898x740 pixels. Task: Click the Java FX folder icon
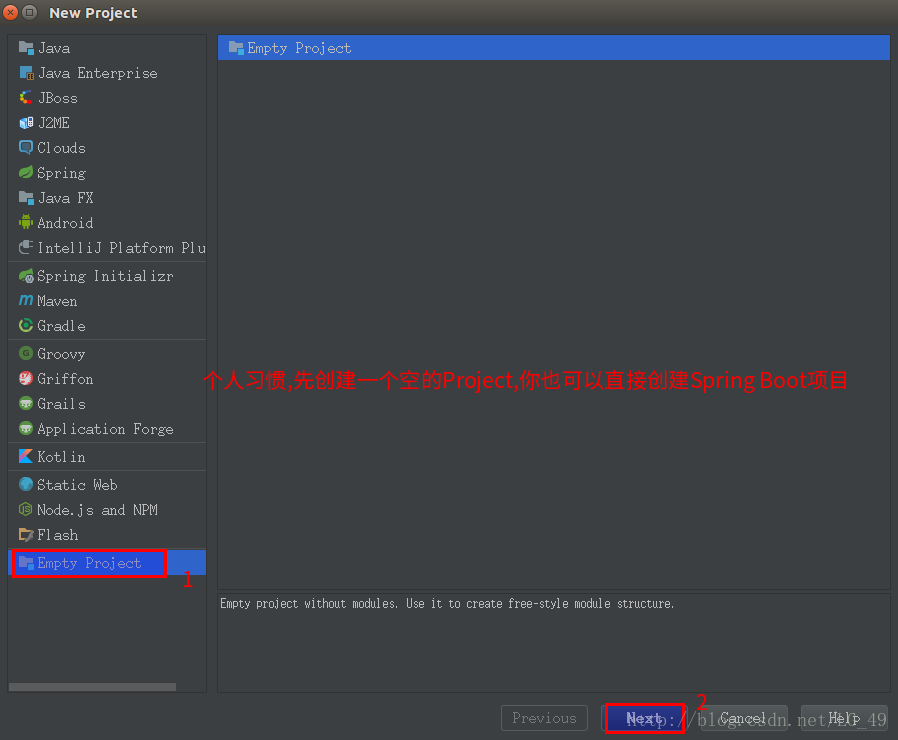[26, 198]
